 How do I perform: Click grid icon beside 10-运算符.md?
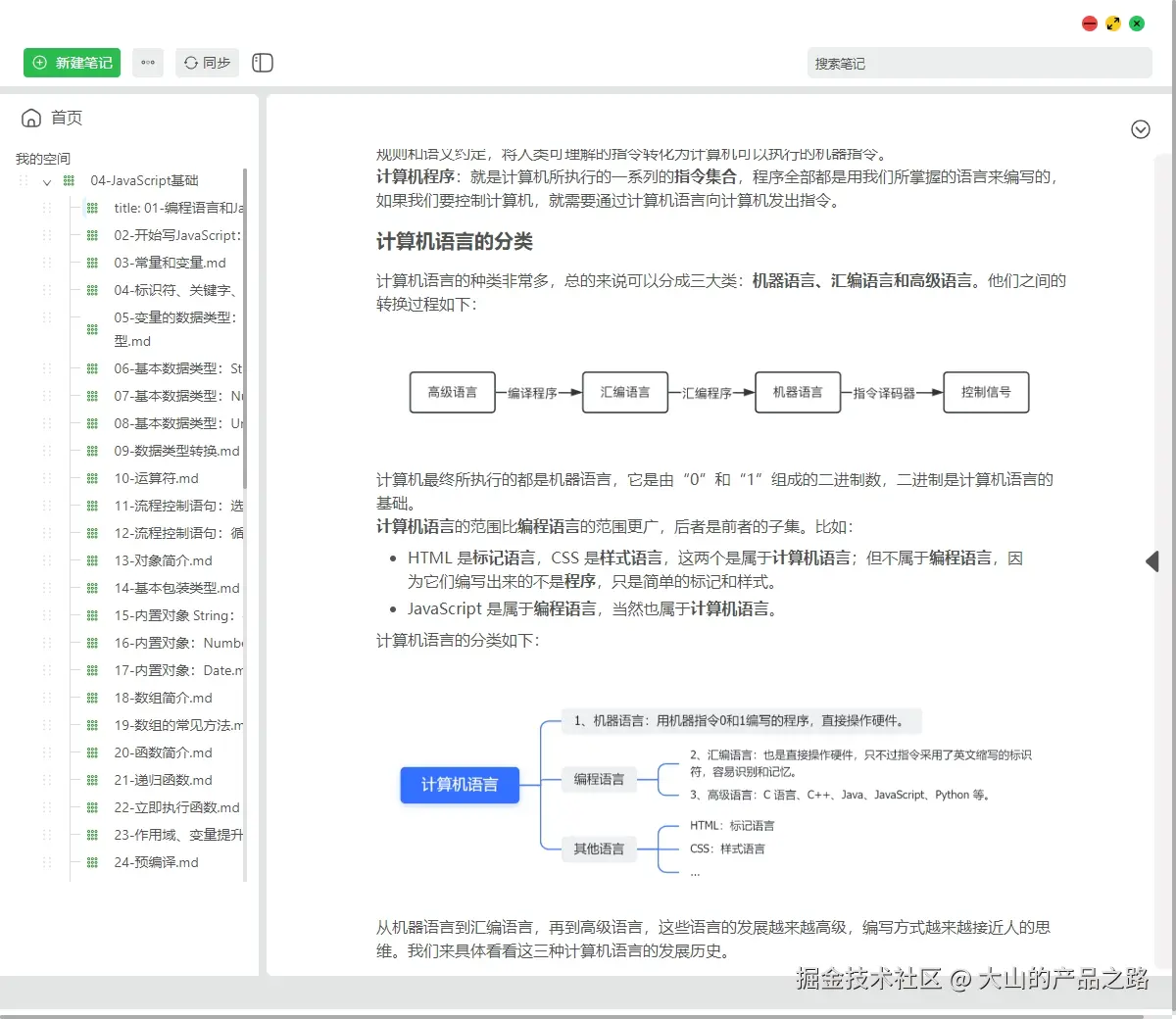coord(92,478)
